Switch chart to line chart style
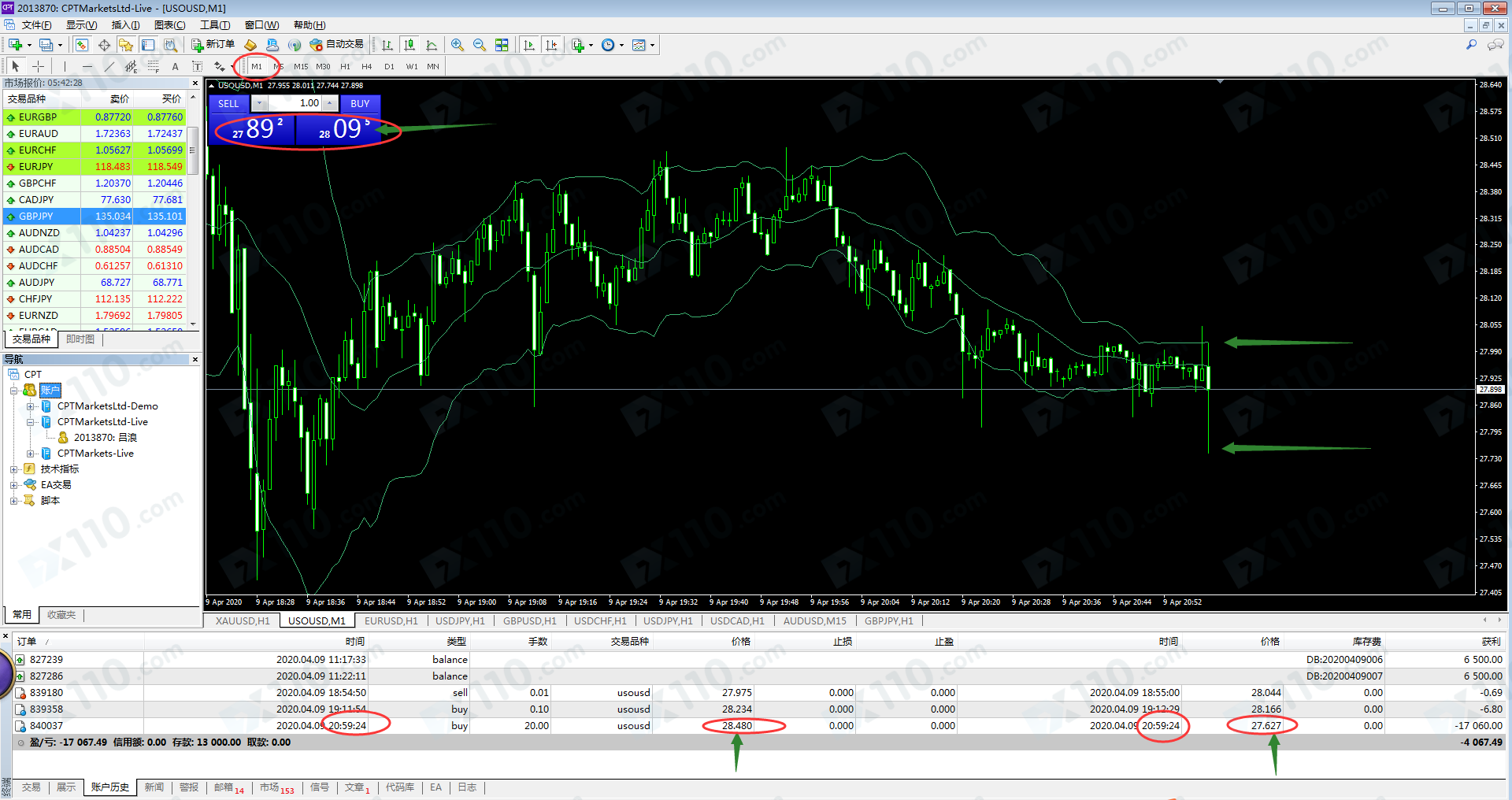1512x800 pixels. coord(431,45)
